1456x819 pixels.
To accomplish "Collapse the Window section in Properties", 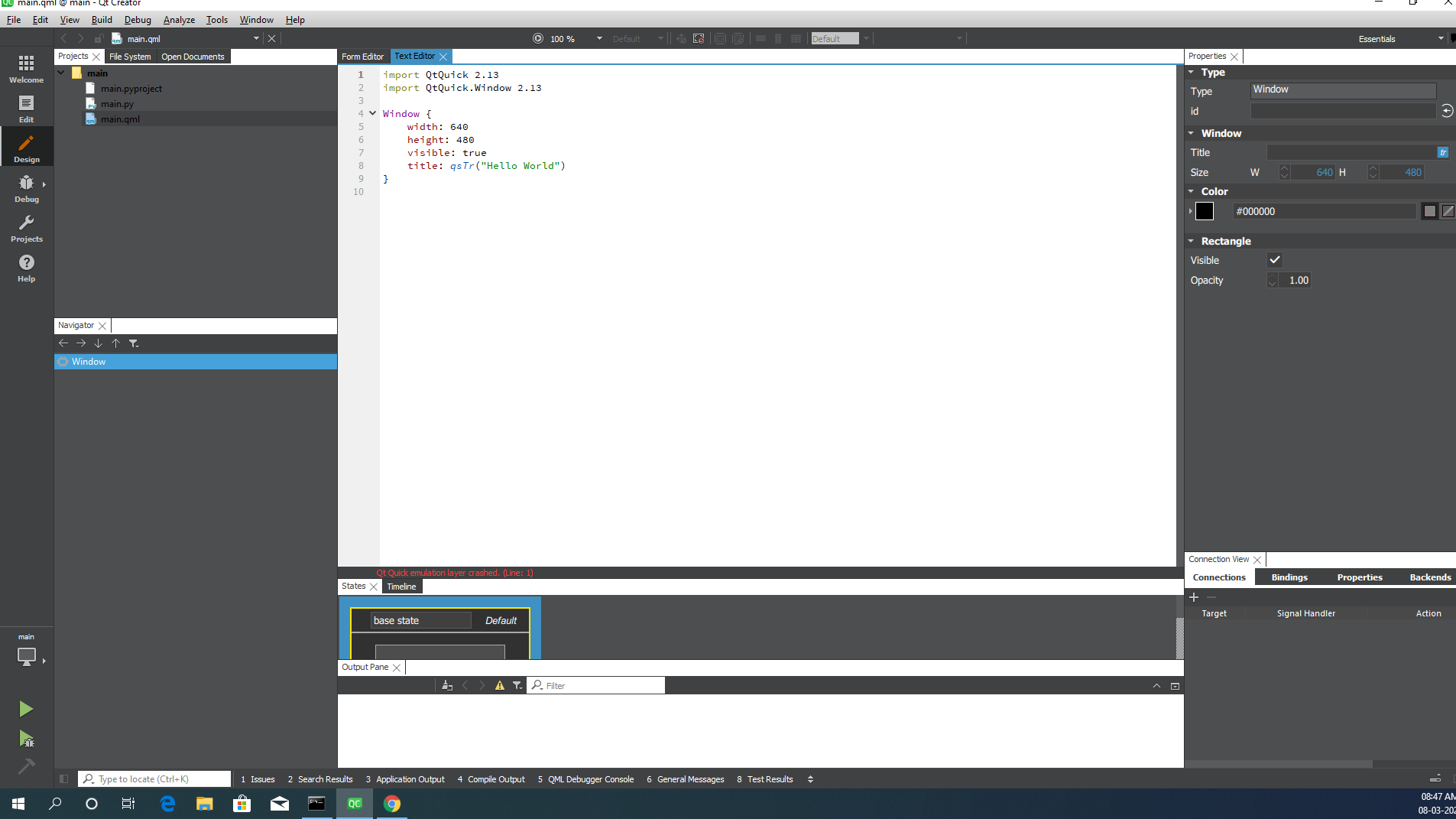I will click(1191, 133).
